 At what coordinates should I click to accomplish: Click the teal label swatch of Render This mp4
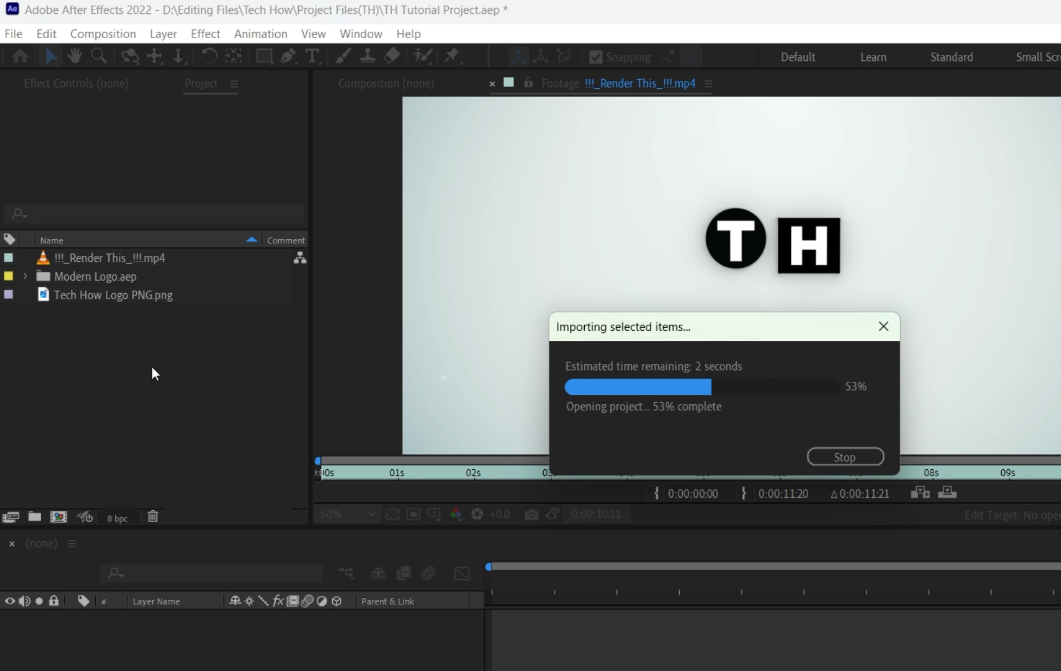tap(9, 258)
